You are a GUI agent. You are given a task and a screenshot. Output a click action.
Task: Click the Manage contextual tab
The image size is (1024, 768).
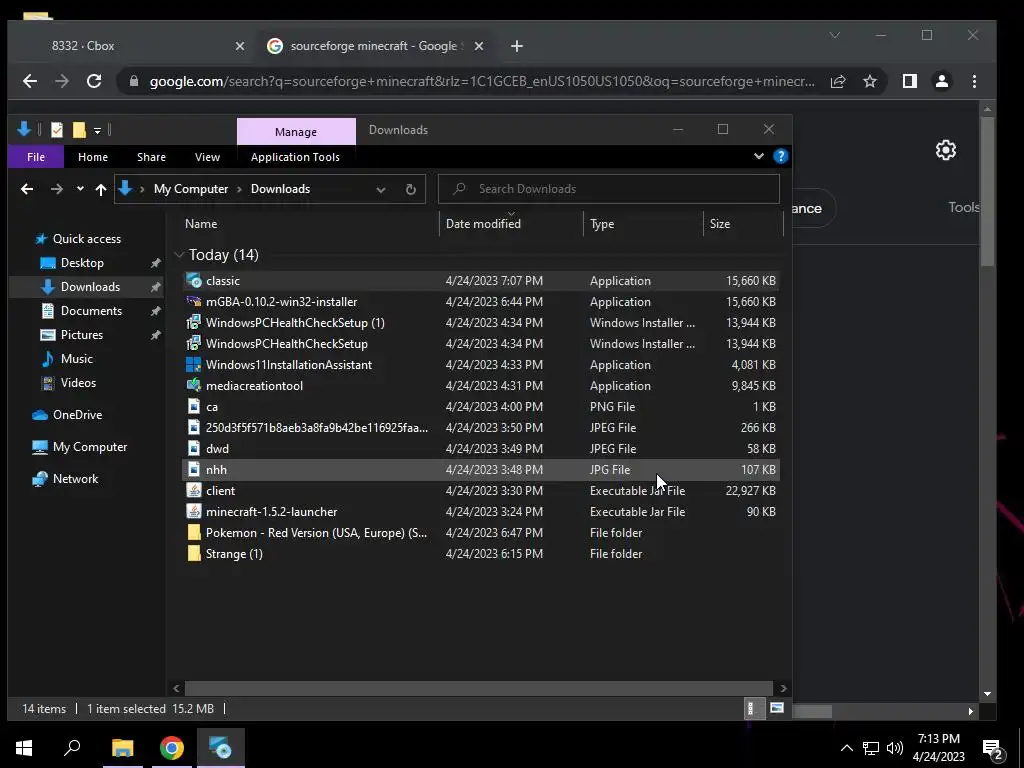pos(296,131)
